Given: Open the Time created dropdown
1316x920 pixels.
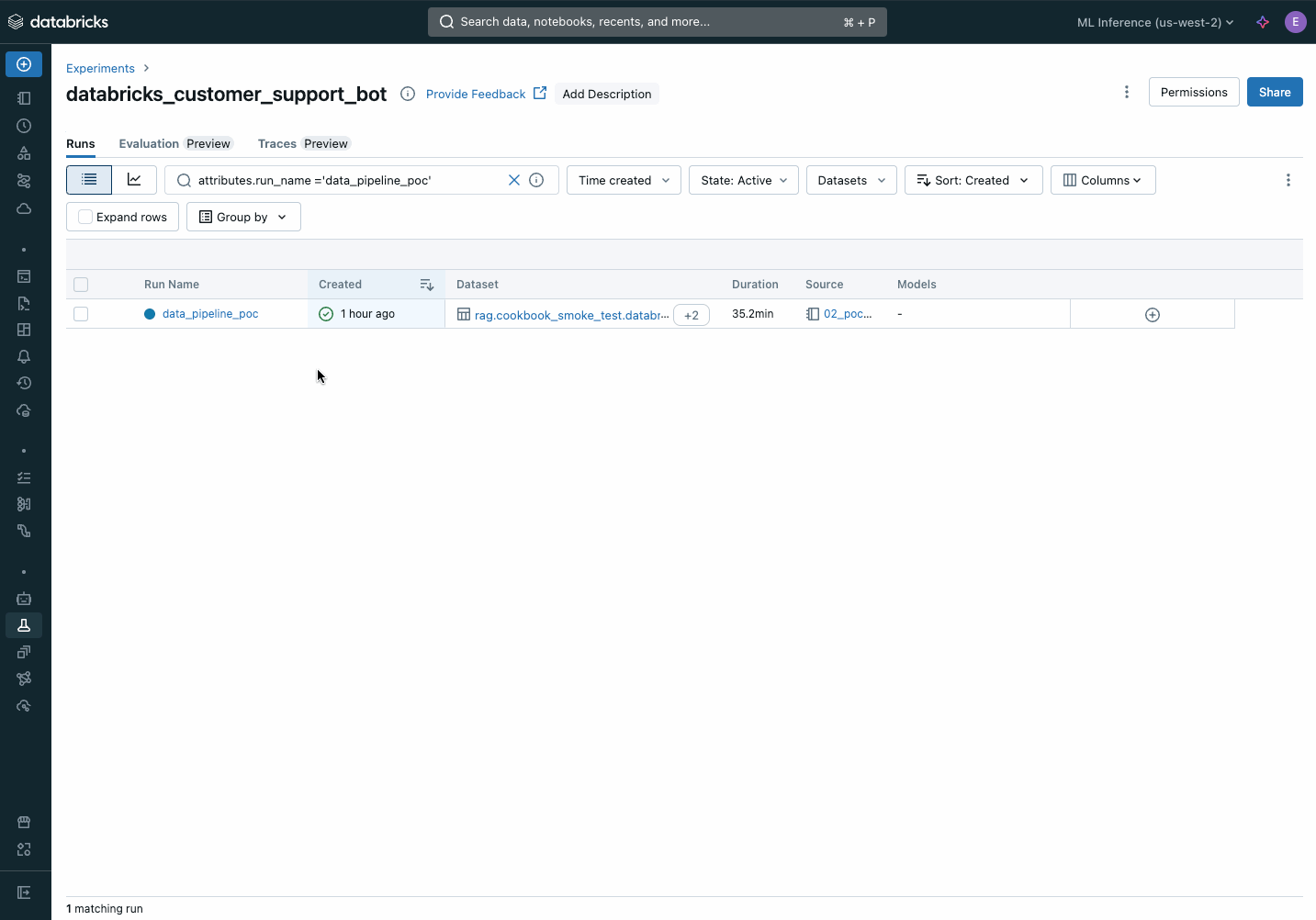Looking at the screenshot, I should coord(624,180).
